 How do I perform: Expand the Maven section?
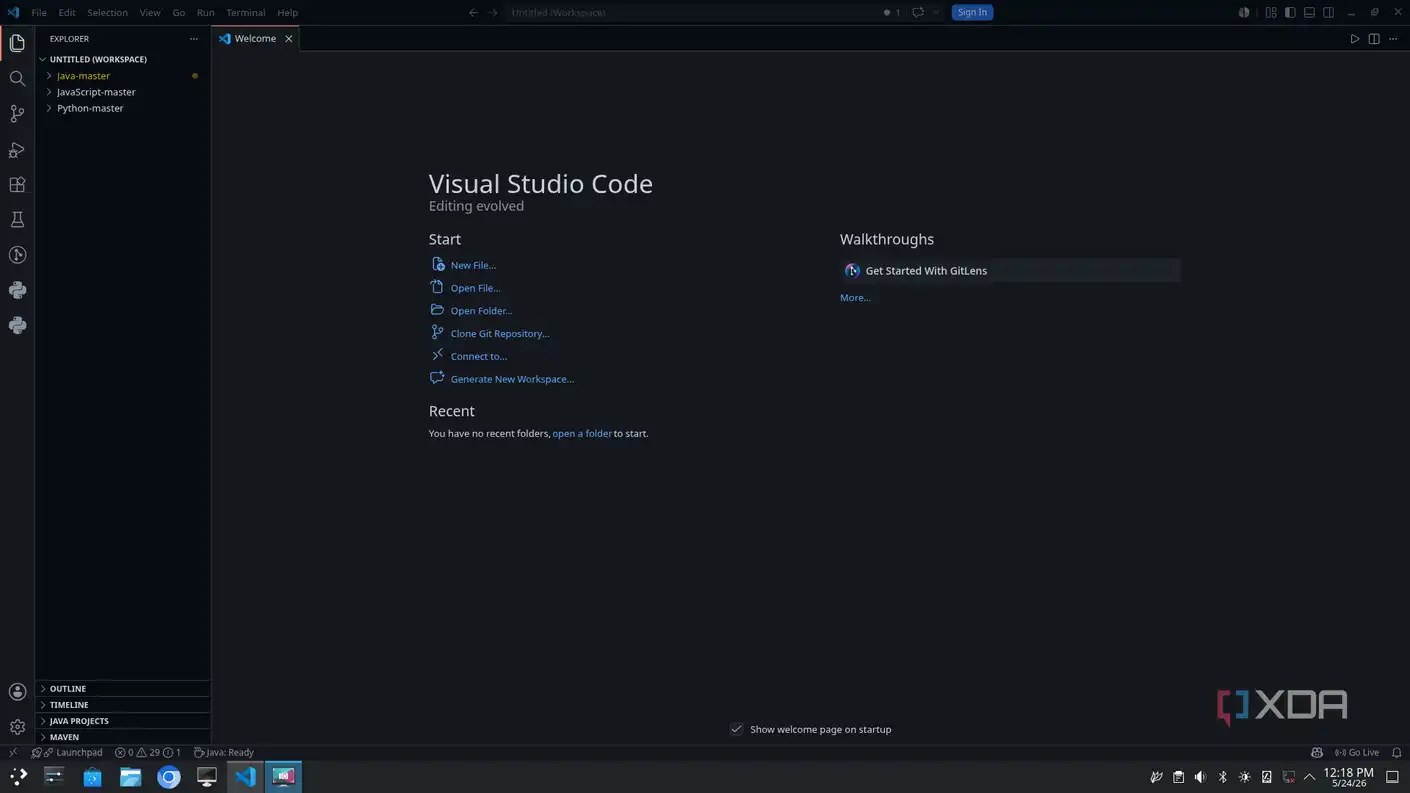click(x=122, y=737)
